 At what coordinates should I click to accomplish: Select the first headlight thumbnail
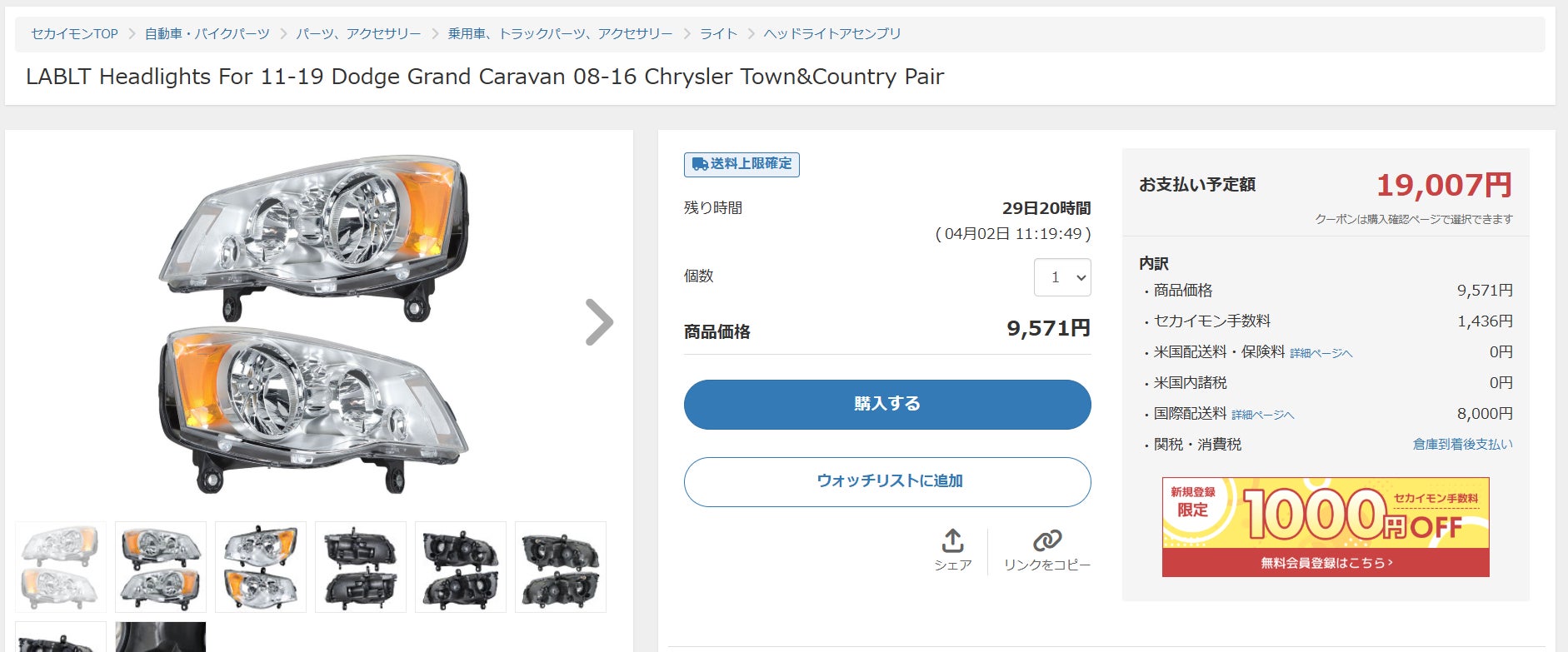point(61,567)
